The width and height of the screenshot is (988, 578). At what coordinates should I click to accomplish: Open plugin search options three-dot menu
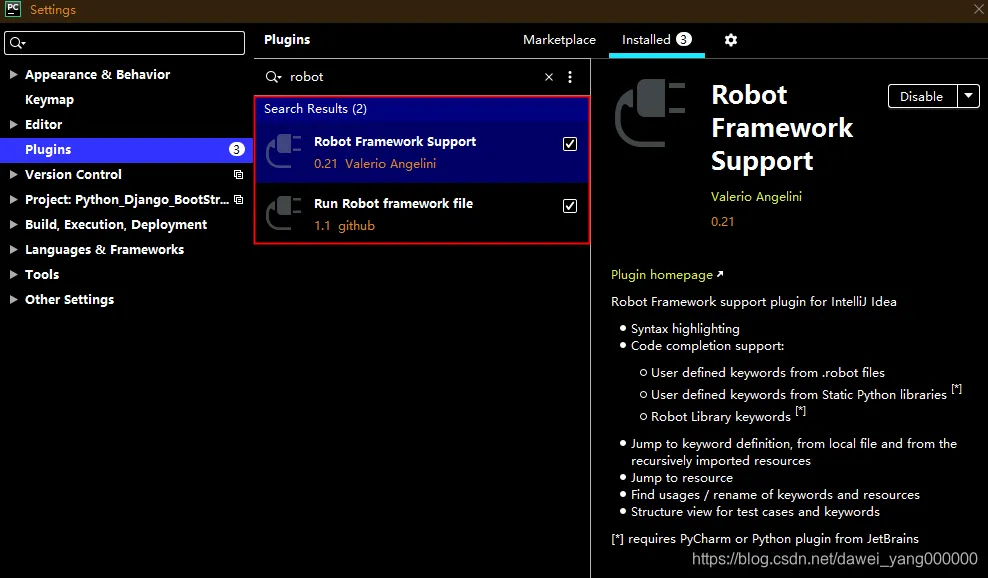click(570, 77)
